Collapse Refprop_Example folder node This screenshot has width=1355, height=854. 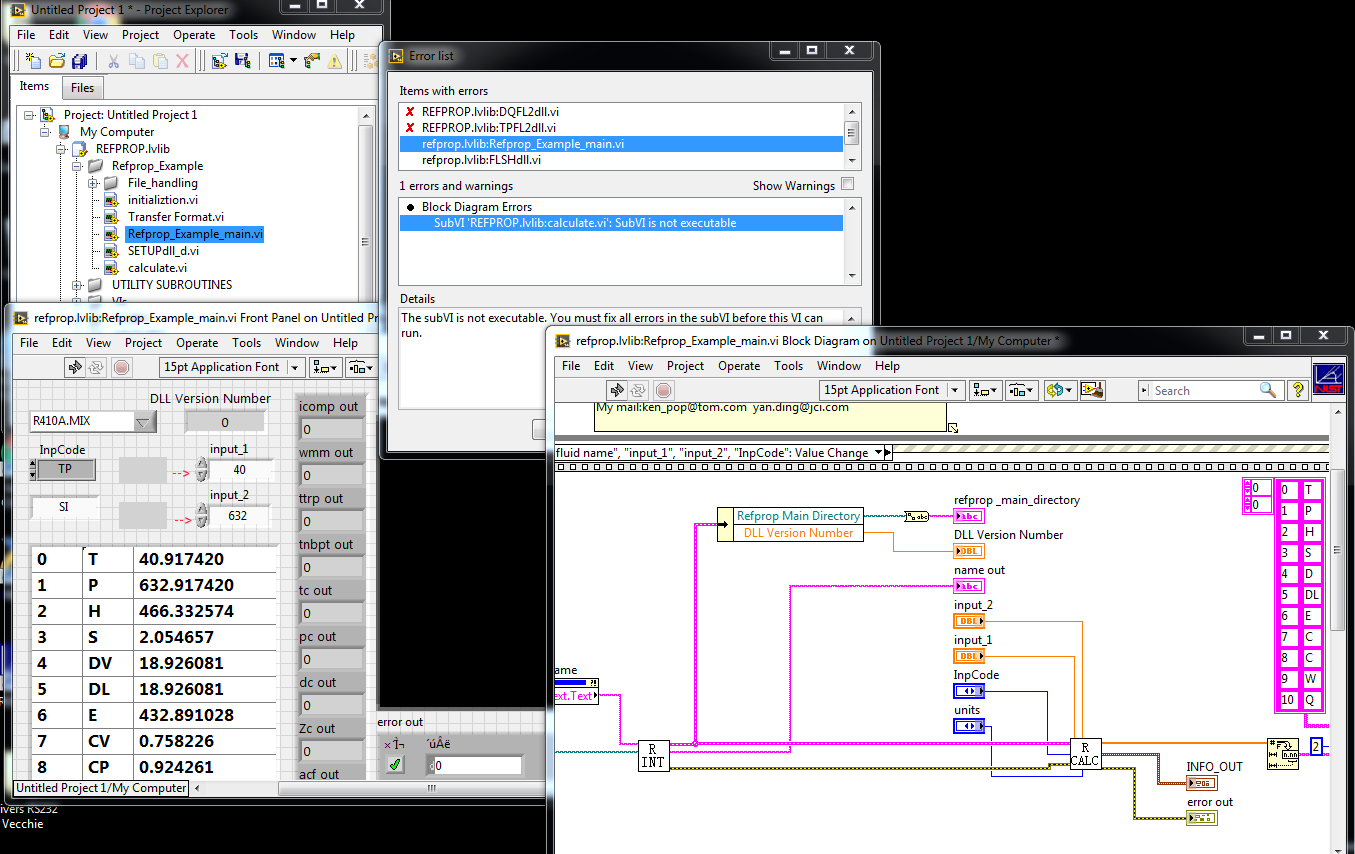[x=77, y=166]
